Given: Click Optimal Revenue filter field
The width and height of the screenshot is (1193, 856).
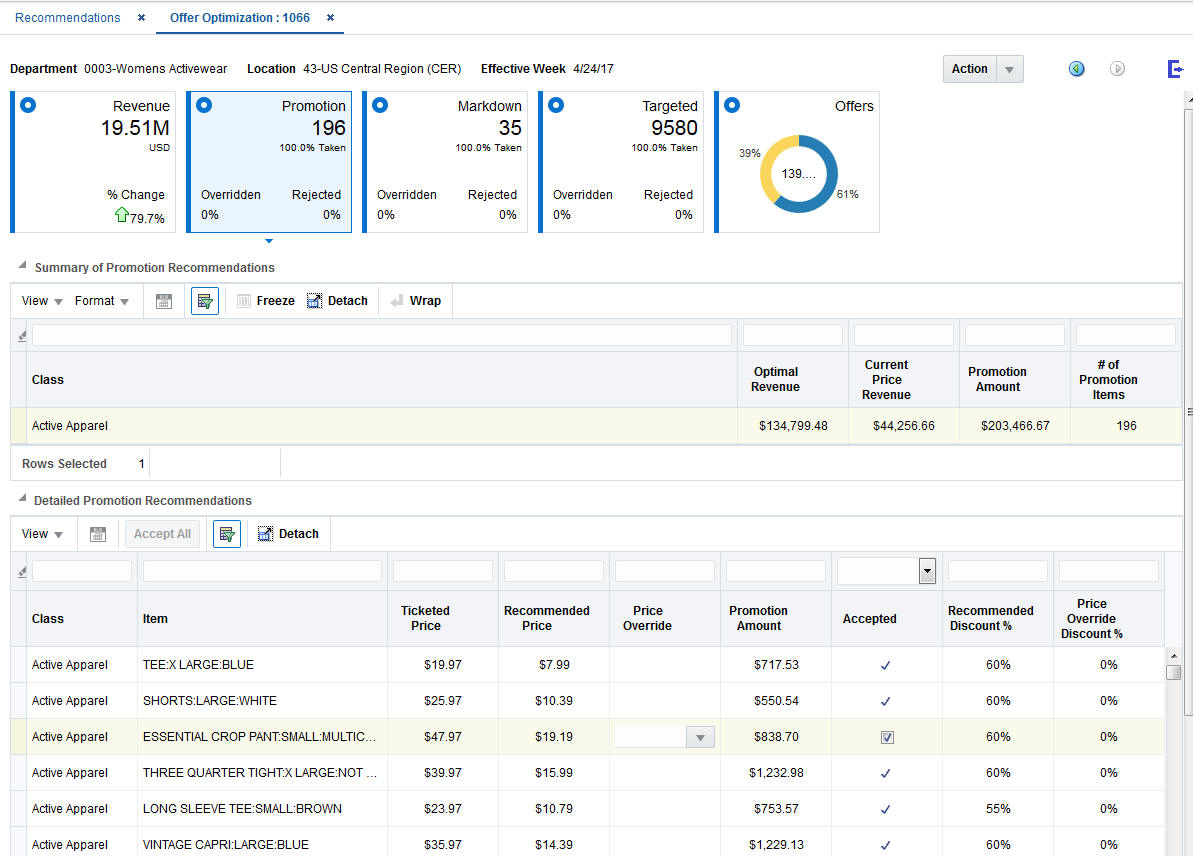Looking at the screenshot, I should click(x=792, y=335).
